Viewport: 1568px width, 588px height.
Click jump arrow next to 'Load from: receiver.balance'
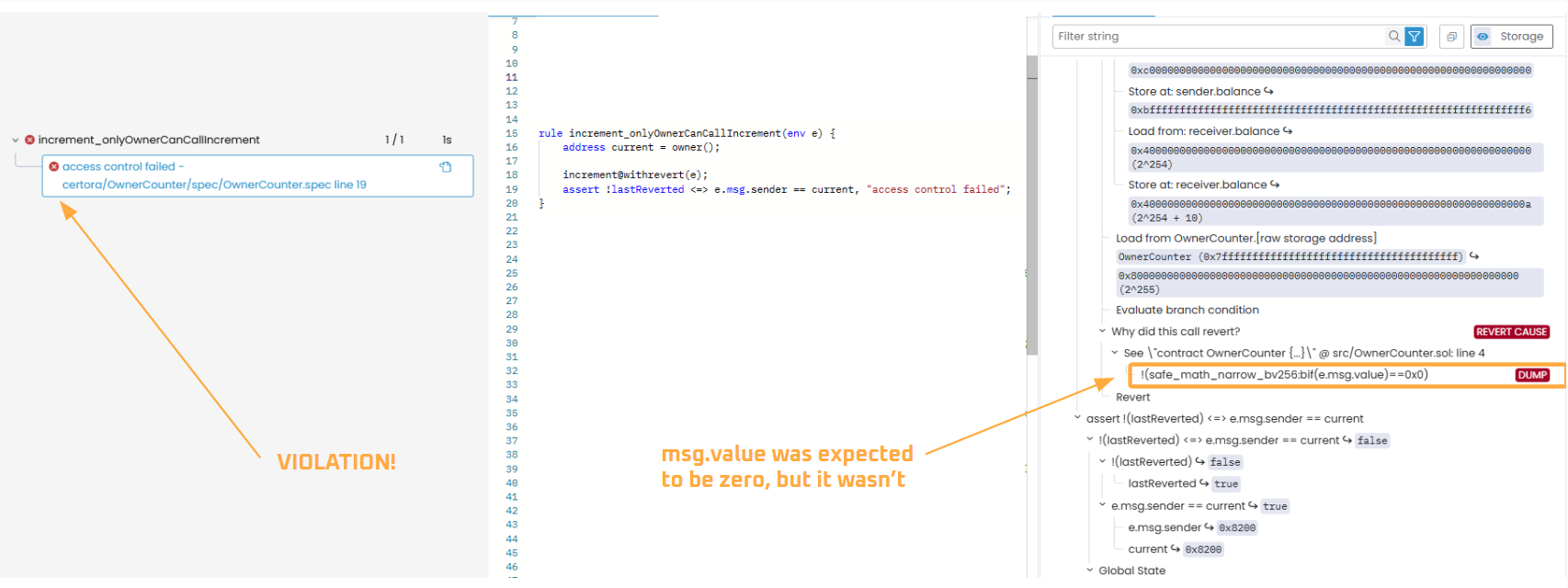click(x=1288, y=131)
